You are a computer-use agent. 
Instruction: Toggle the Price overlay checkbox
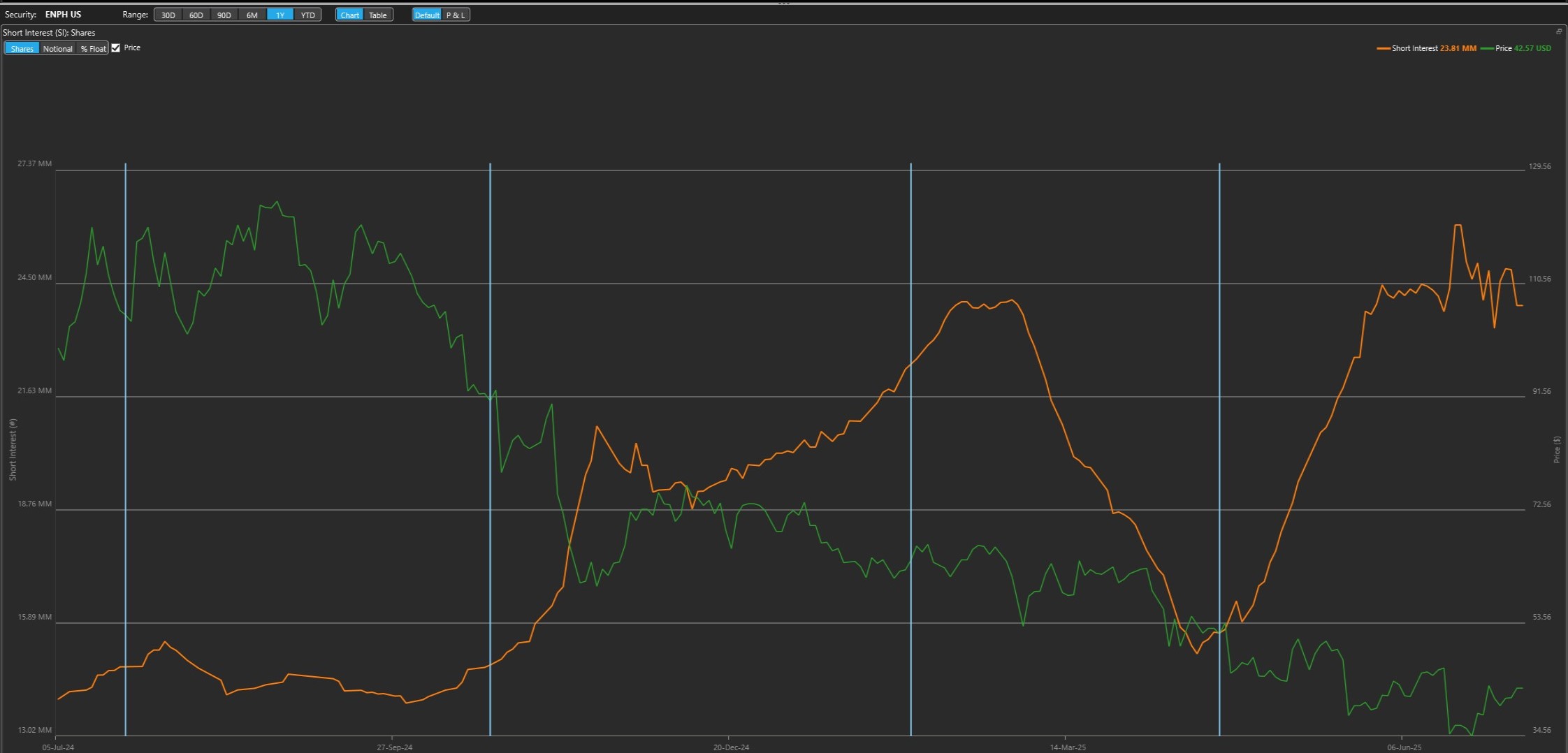point(116,48)
